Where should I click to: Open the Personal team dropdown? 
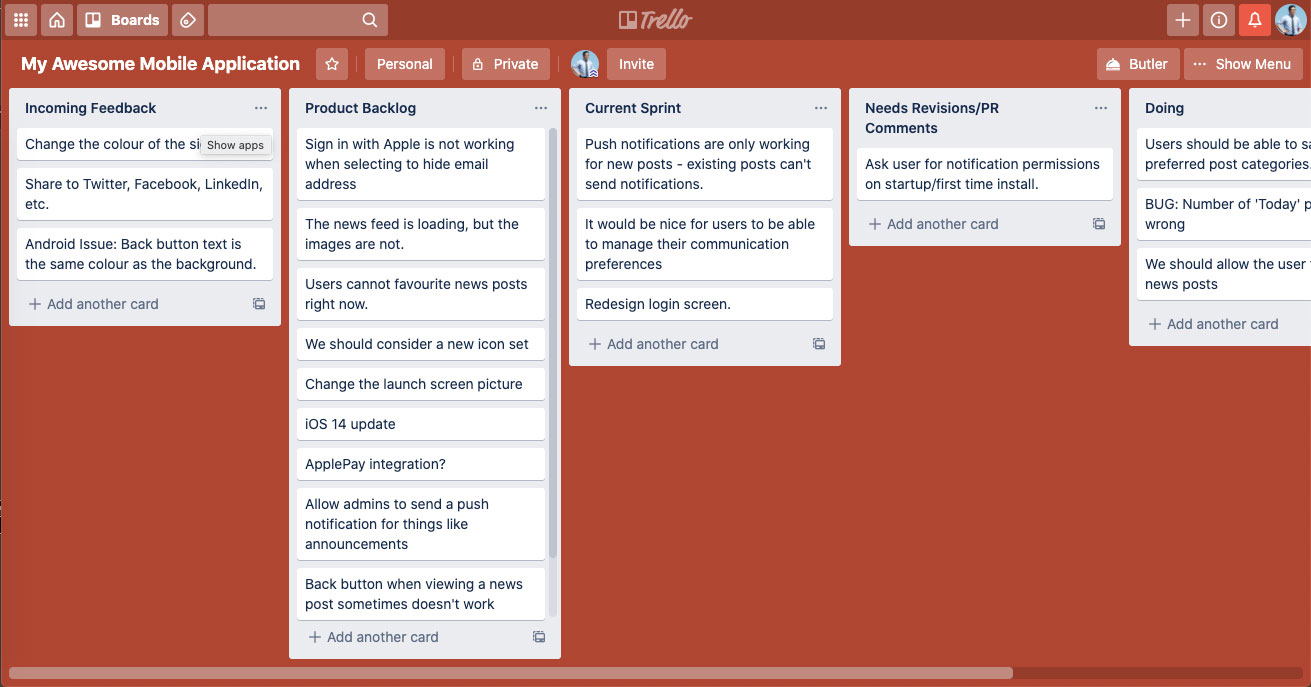click(404, 64)
